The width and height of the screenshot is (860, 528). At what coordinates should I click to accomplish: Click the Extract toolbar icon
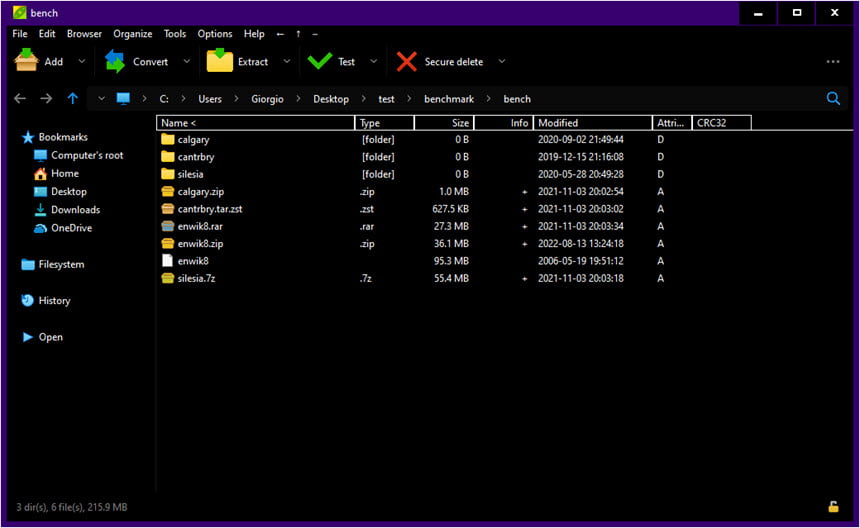219,61
